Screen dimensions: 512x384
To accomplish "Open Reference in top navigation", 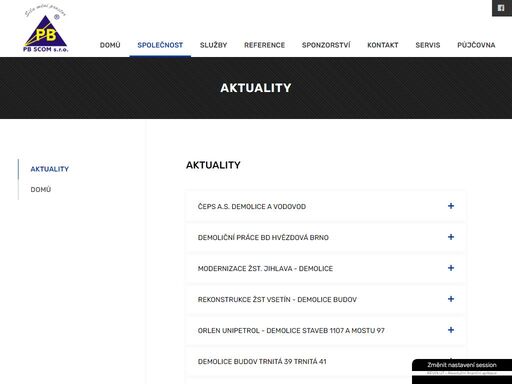I will (x=264, y=45).
